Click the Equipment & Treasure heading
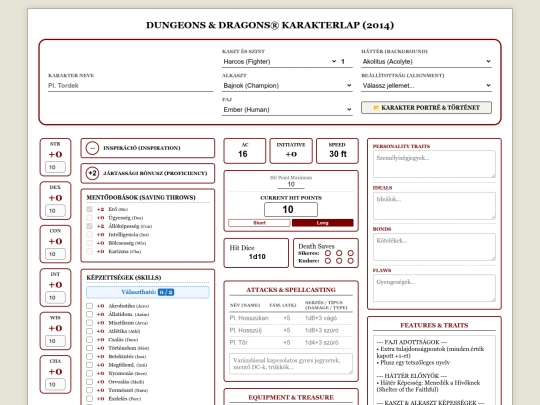The image size is (540, 405). [291, 397]
